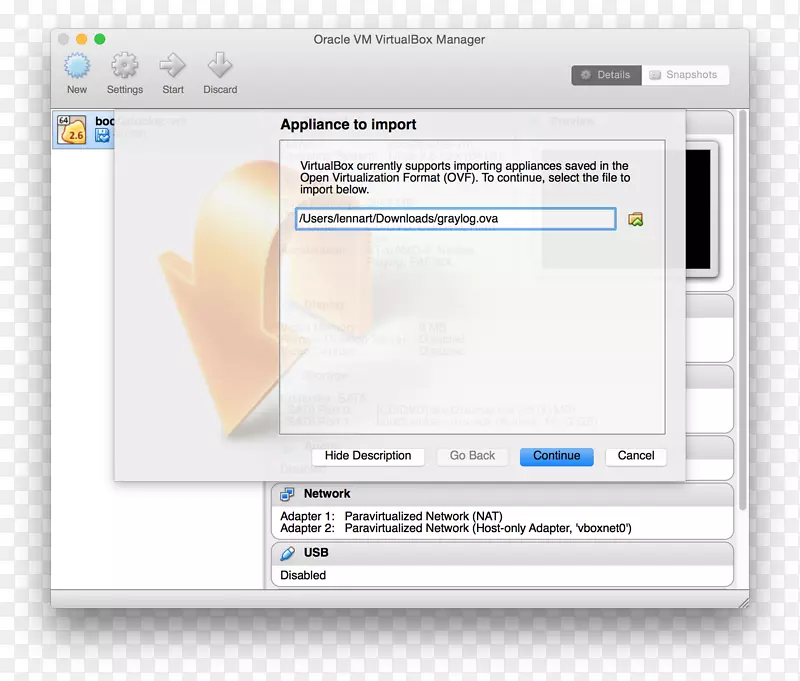
Task: Open the VM Settings gear icon
Action: pos(125,67)
